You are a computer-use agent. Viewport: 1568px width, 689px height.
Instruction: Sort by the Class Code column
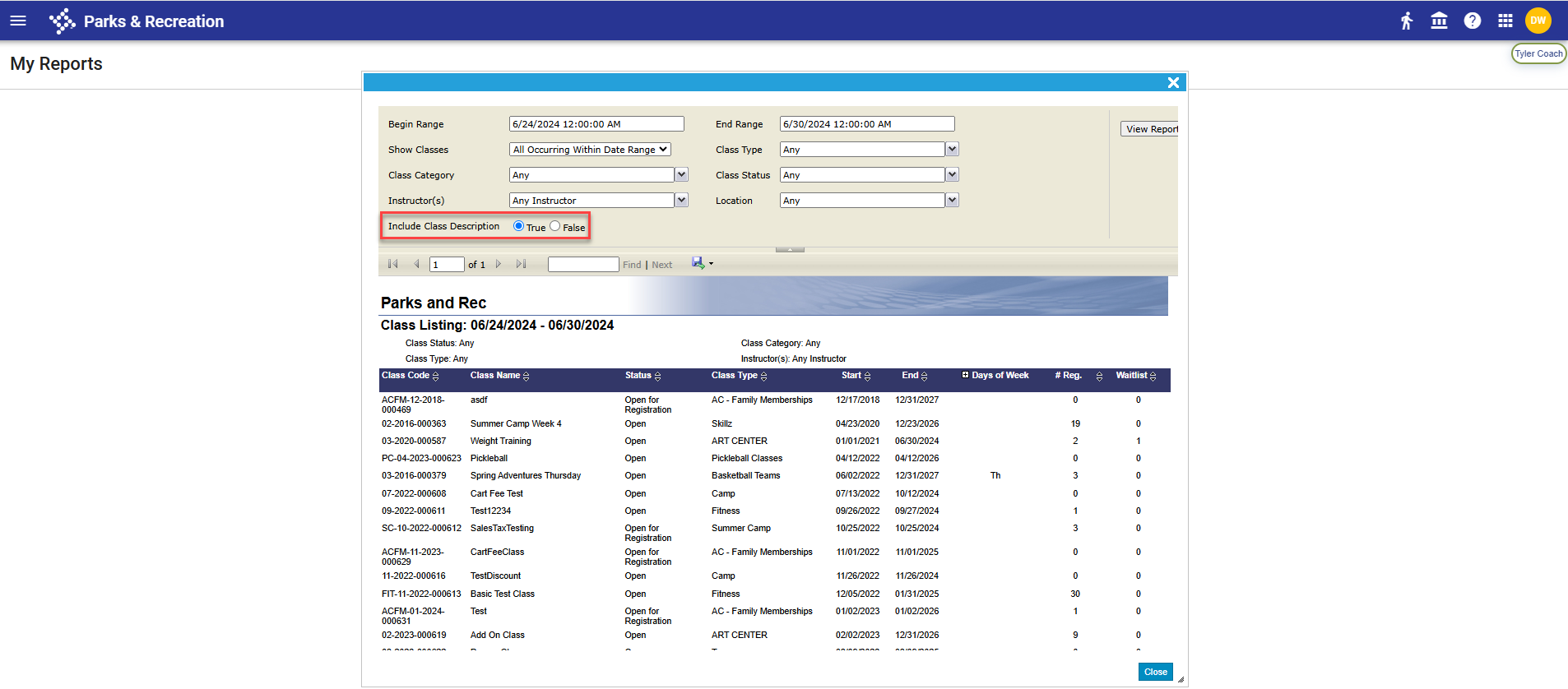click(x=435, y=377)
